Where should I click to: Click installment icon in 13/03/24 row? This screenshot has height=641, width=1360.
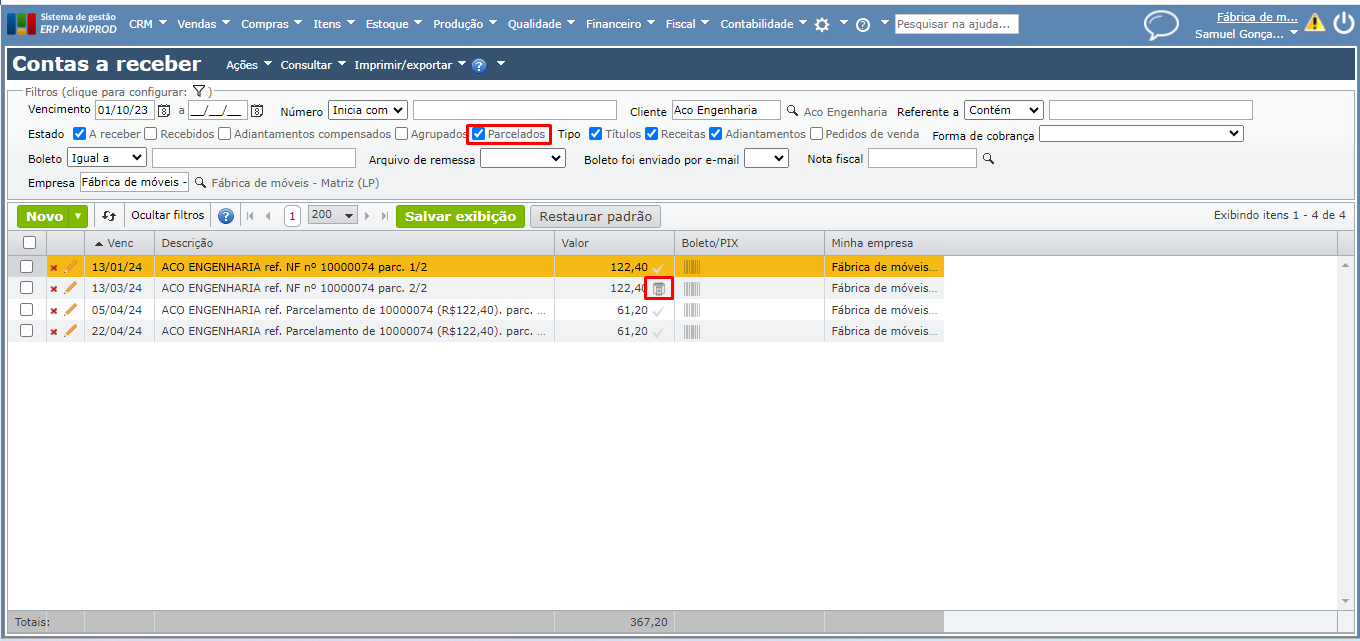[x=658, y=289]
